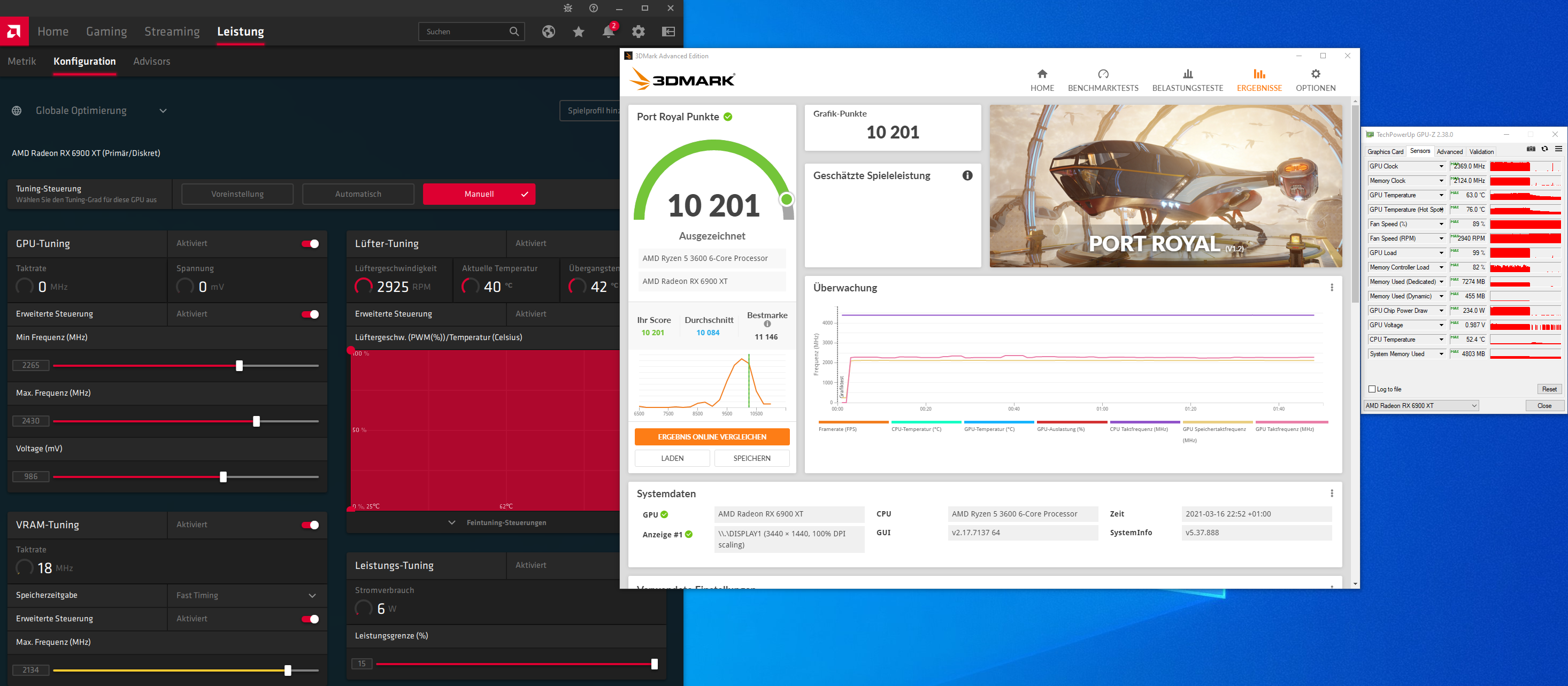Viewport: 1568px width, 686px height.
Task: Enable Log to file checkbox
Action: click(1372, 390)
